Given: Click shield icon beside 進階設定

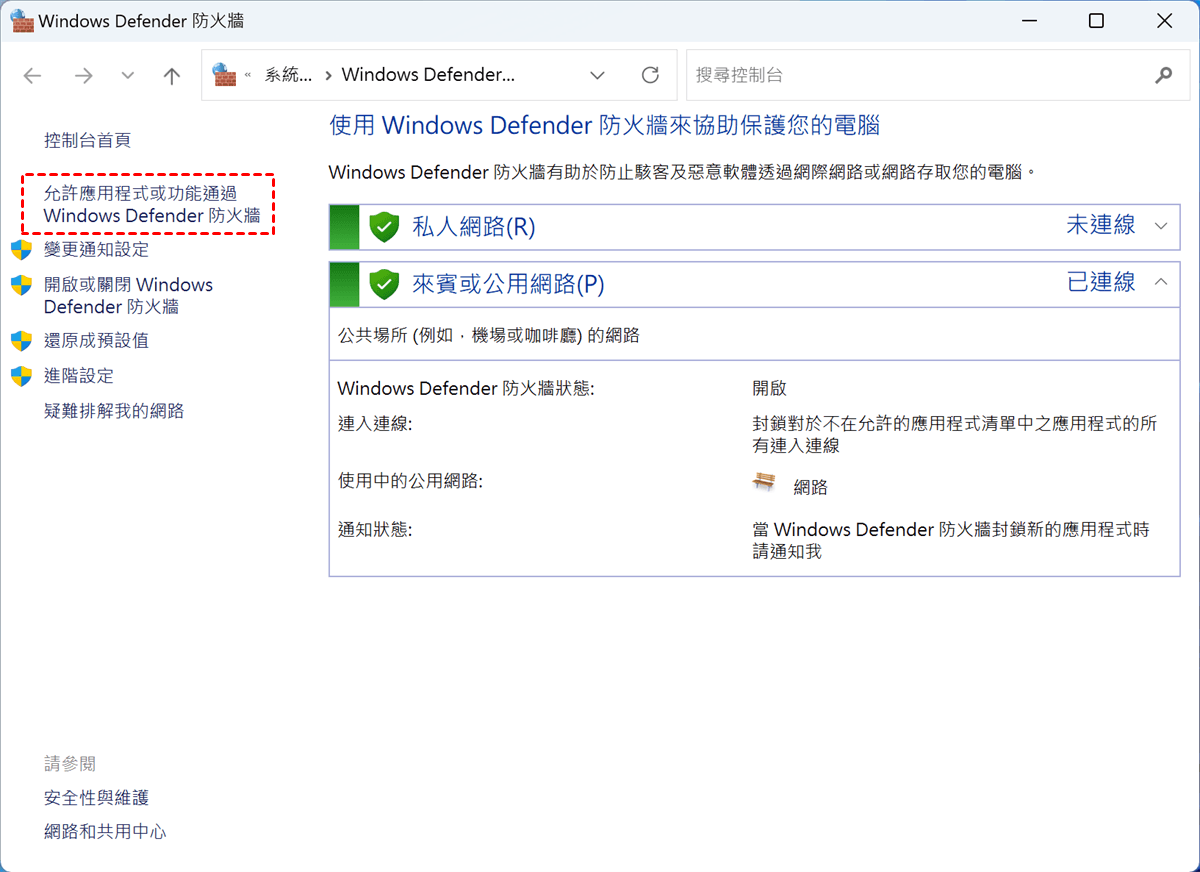Looking at the screenshot, I should [21, 376].
